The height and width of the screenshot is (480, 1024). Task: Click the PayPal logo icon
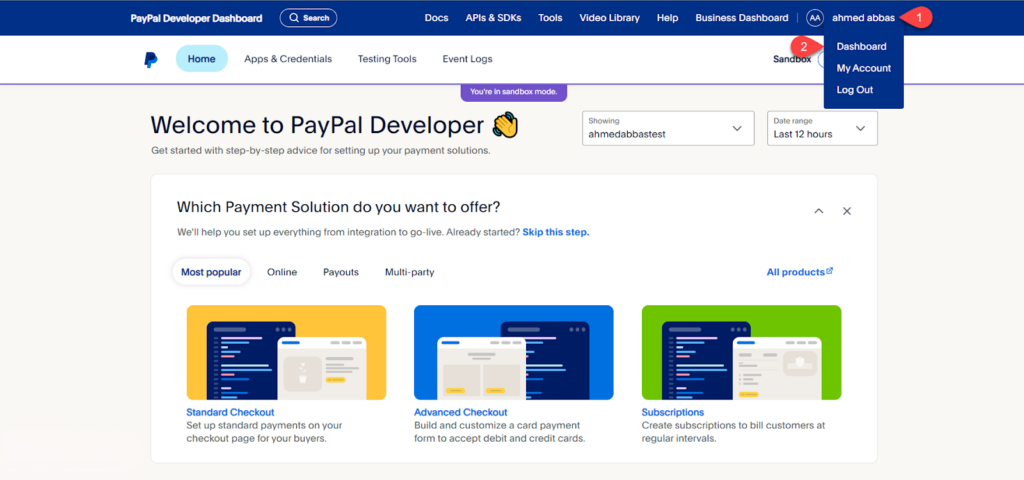pos(151,59)
